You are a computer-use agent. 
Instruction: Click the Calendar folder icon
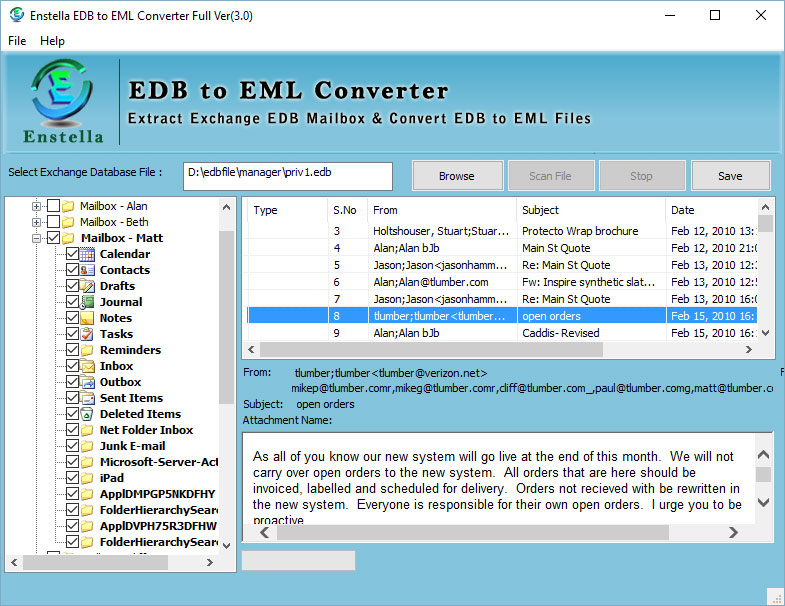[x=88, y=254]
